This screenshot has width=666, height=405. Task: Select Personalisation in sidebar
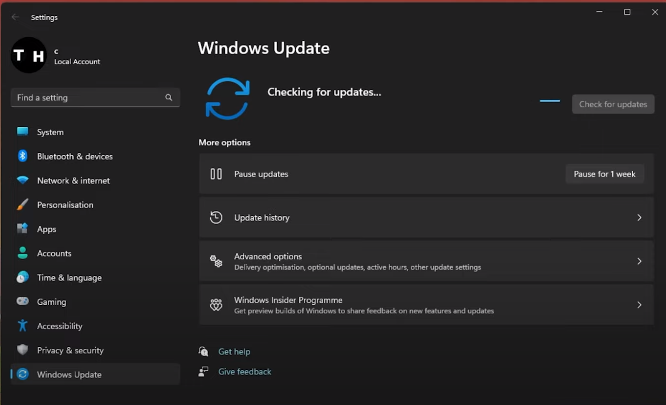point(95,205)
